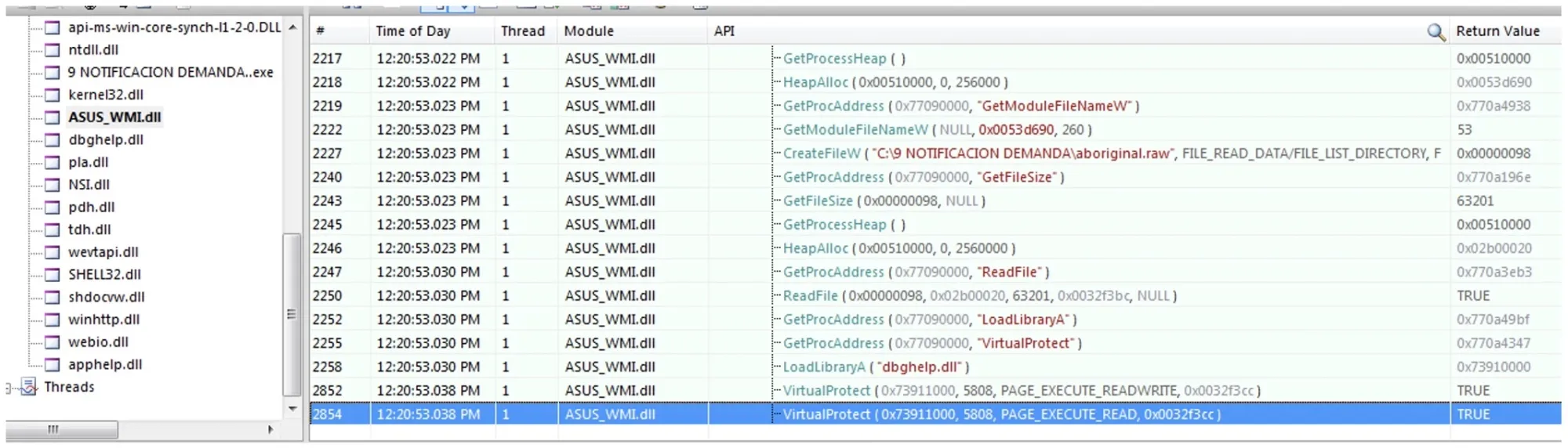Viewport: 1568px width, 448px height.
Task: Click module tree scrollbar down arrow
Action: (x=292, y=409)
